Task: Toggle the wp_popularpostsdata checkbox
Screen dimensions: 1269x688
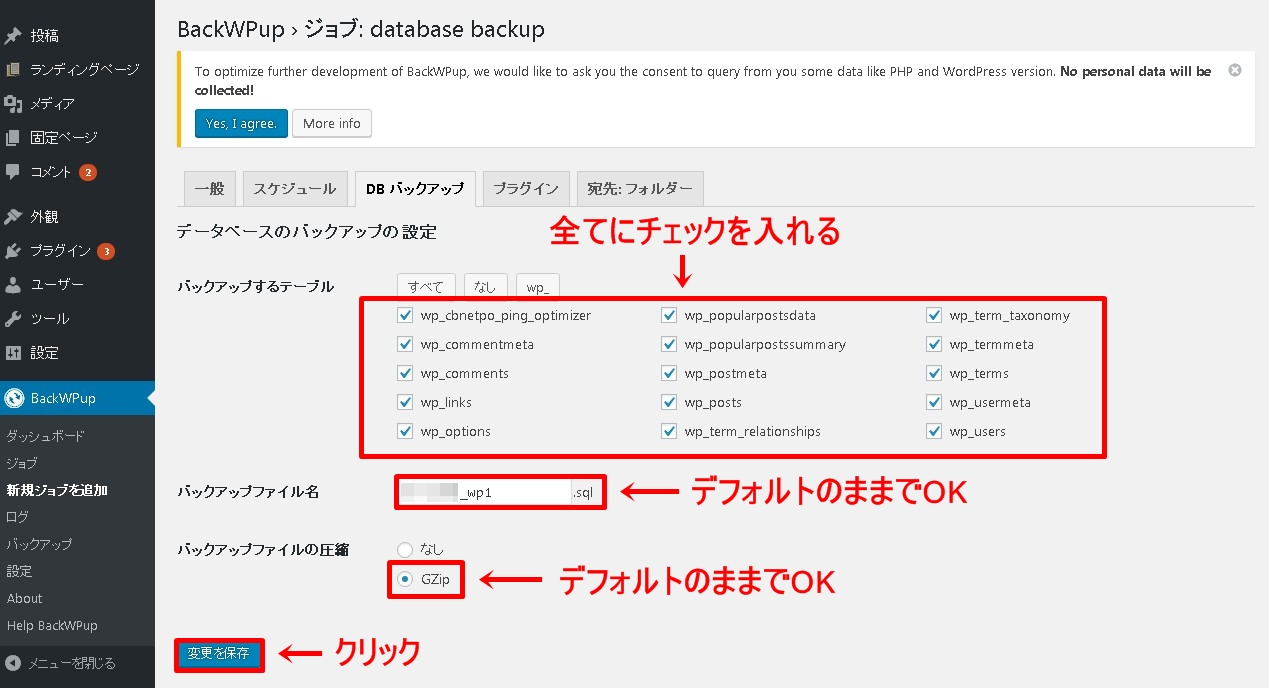Action: pos(669,315)
